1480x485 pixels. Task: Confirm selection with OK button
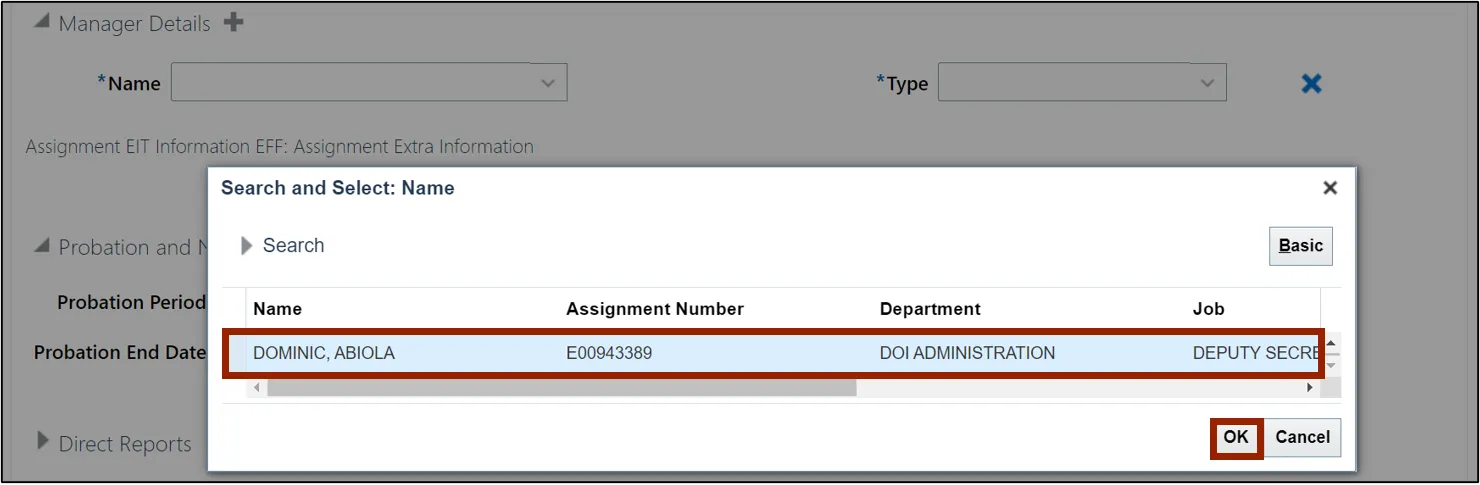pyautogui.click(x=1236, y=437)
